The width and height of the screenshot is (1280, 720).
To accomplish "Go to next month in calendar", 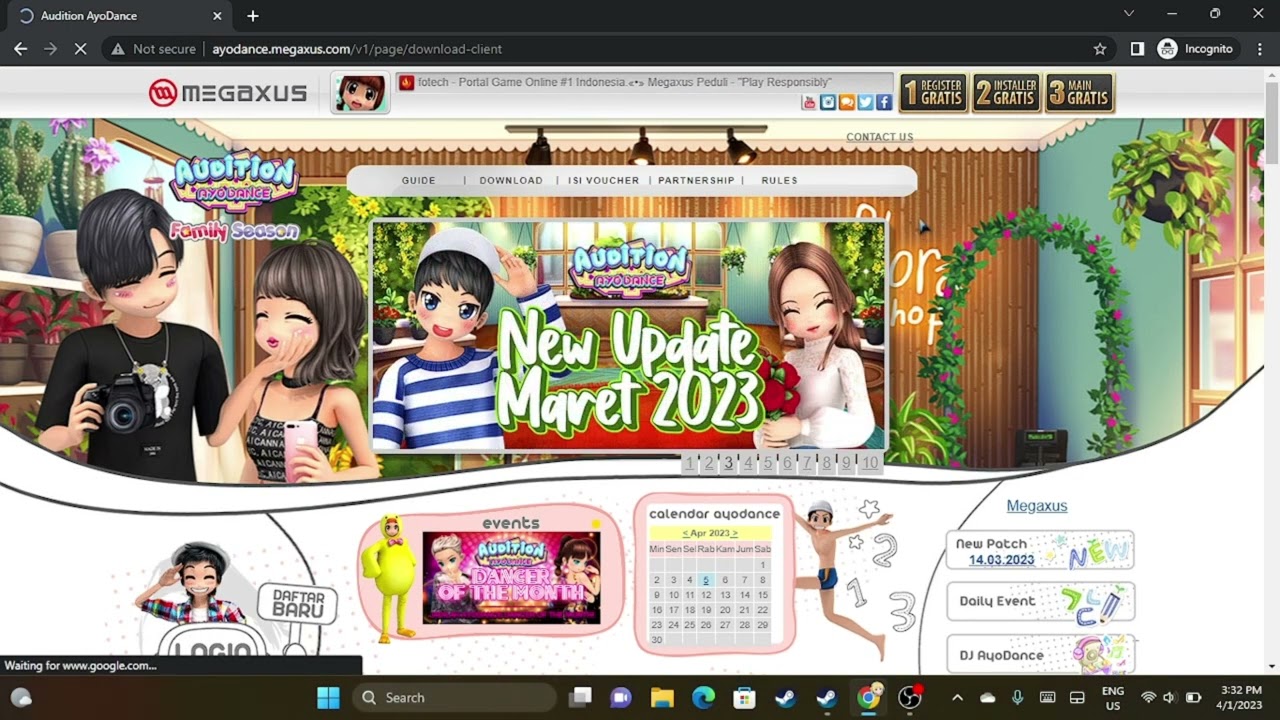I will tap(735, 533).
